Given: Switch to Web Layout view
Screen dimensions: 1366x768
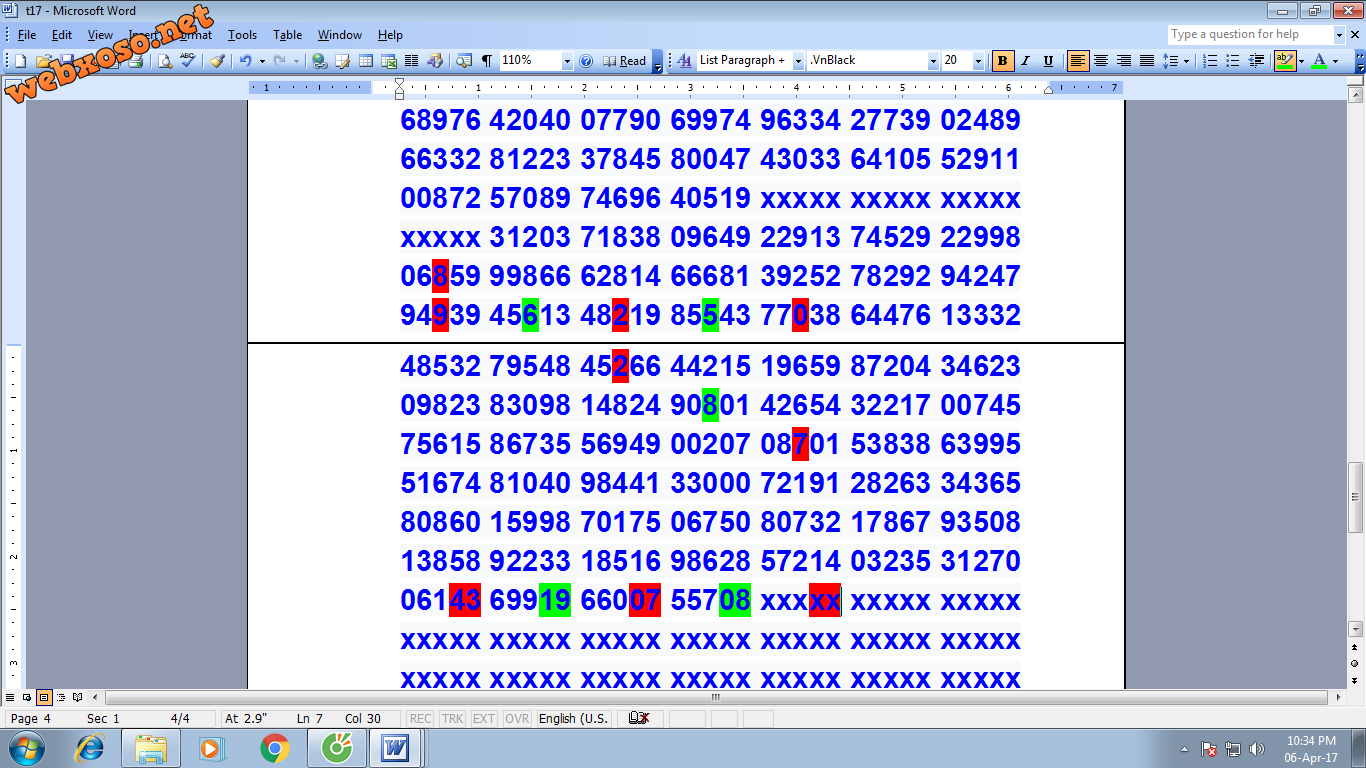Looking at the screenshot, I should click(x=27, y=697).
